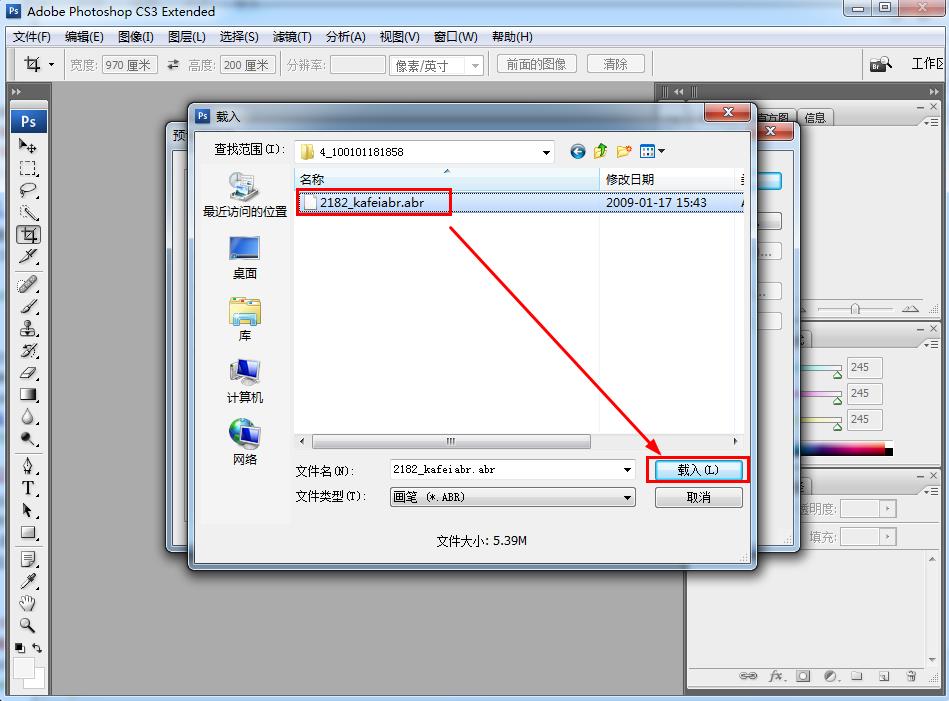Pick the Crop tool in toolbox
The height and width of the screenshot is (701, 949).
point(28,235)
